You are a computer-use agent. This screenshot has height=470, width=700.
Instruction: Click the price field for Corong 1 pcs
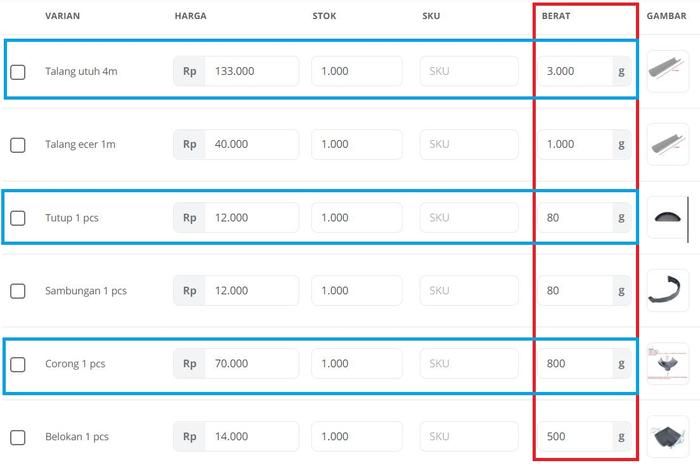click(250, 364)
